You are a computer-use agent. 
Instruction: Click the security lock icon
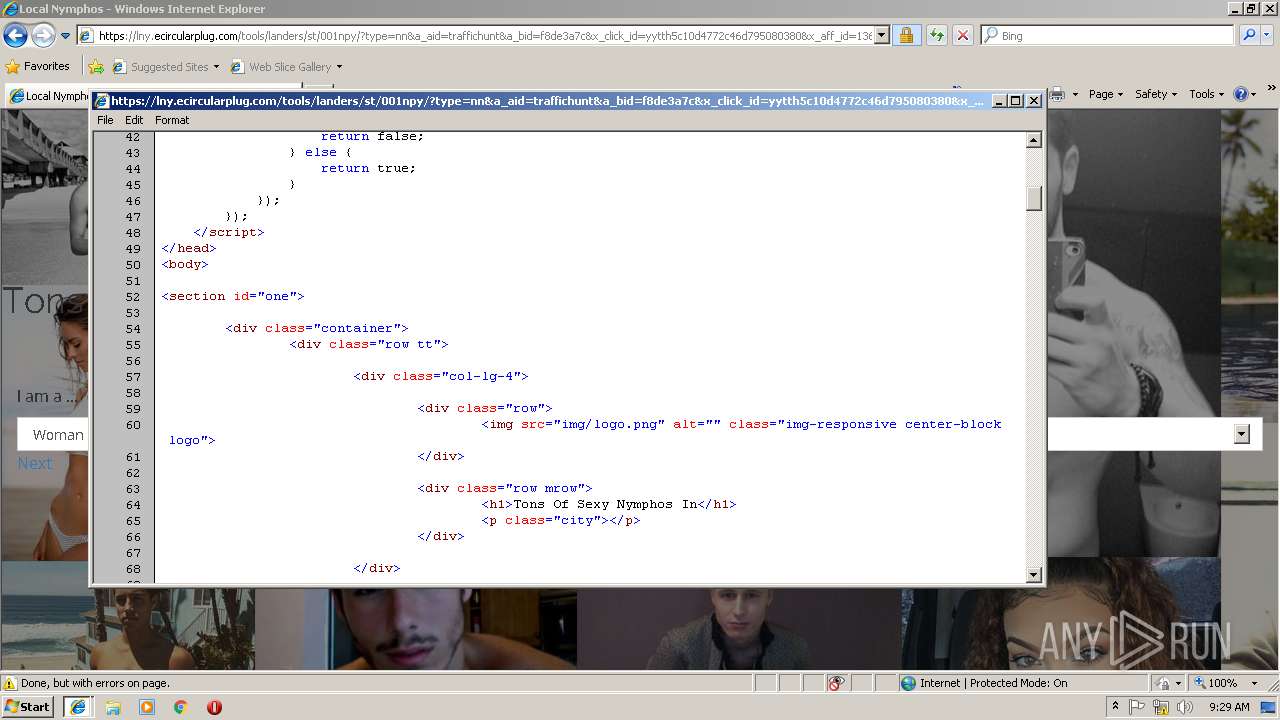[906, 35]
